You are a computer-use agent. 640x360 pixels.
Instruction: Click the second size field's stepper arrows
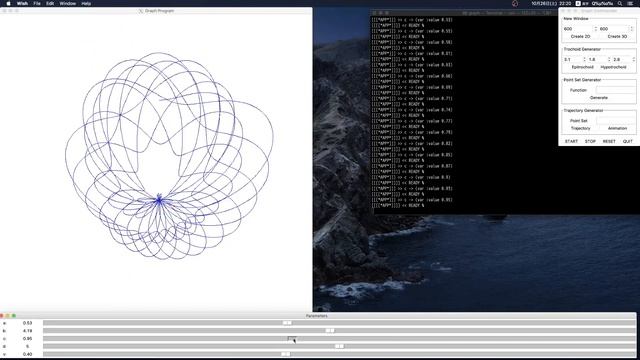click(x=632, y=29)
